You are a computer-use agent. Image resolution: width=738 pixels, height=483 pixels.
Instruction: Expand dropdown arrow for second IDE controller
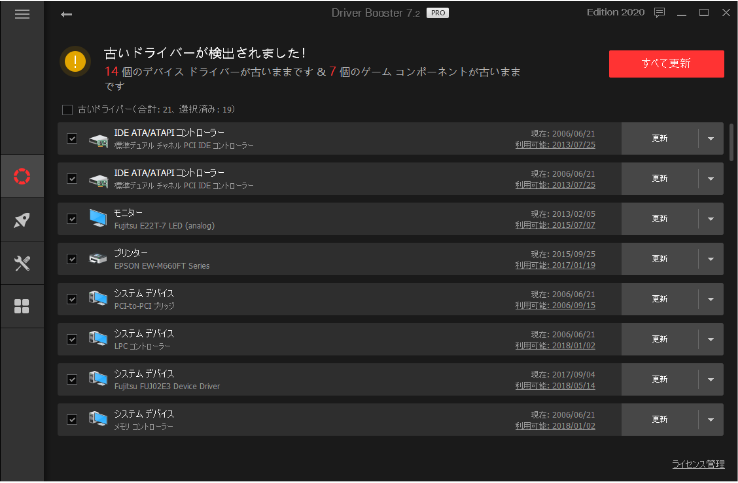711,178
